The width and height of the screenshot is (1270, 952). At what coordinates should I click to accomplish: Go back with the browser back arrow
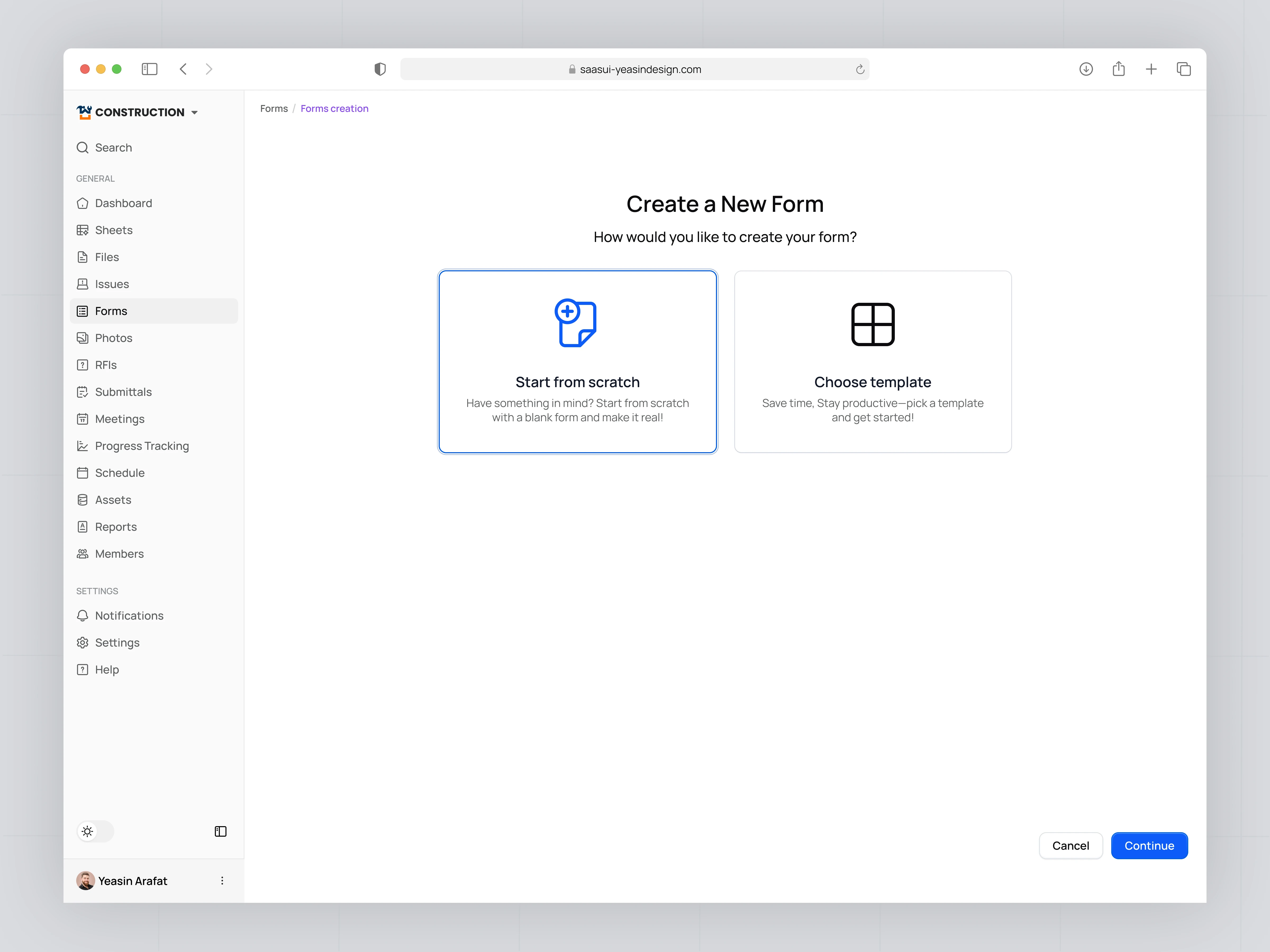tap(183, 69)
